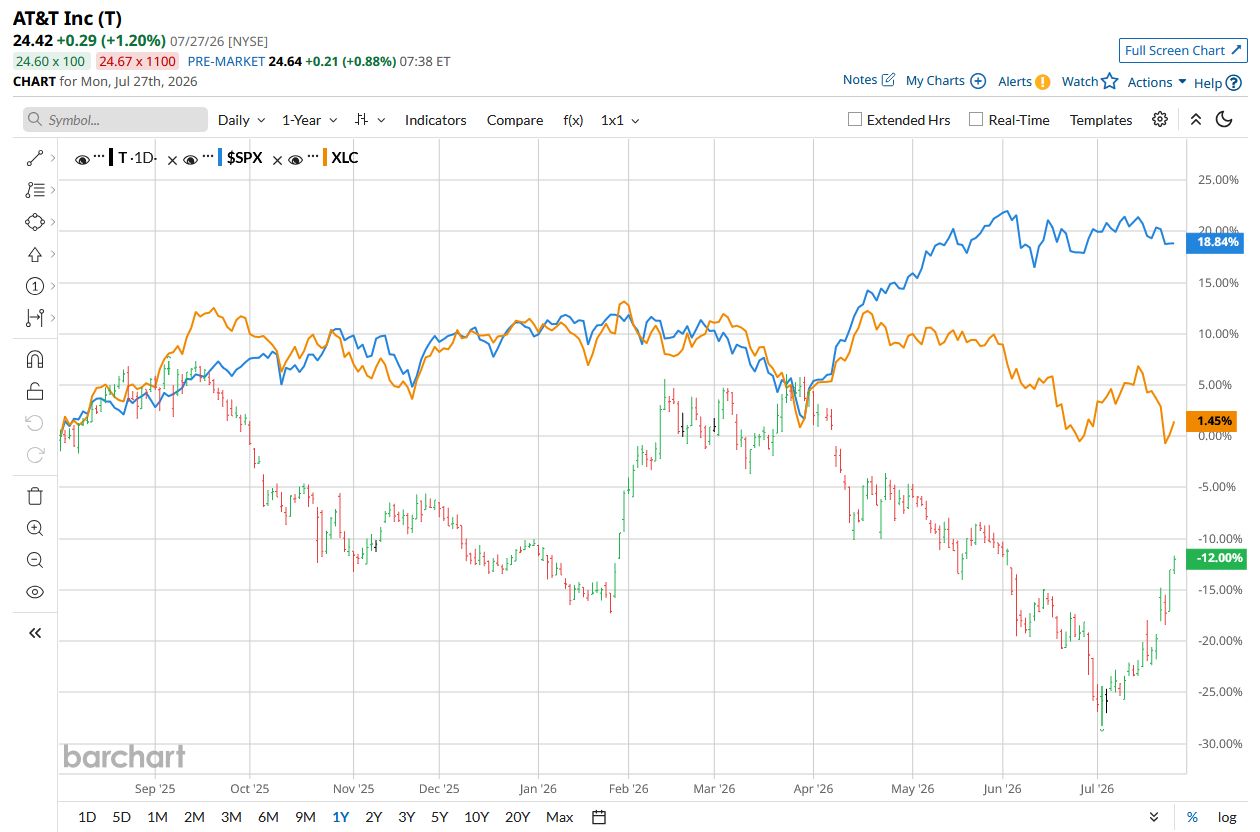Click the redo arrow icon

tap(35, 455)
